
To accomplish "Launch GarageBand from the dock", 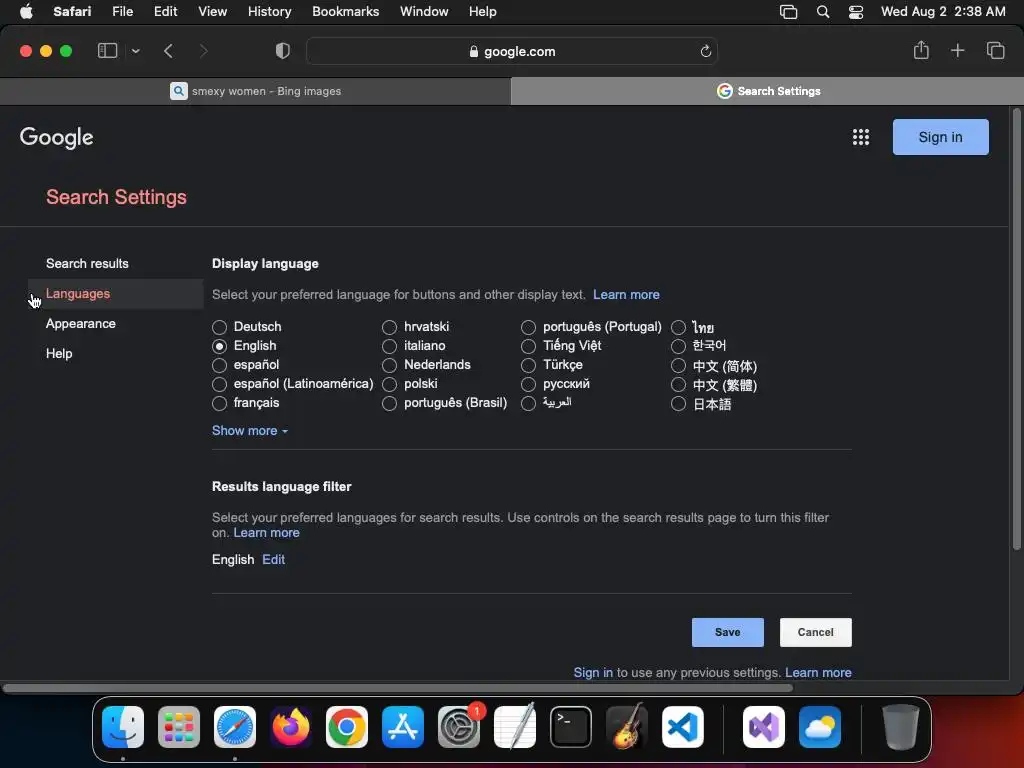I will [627, 727].
